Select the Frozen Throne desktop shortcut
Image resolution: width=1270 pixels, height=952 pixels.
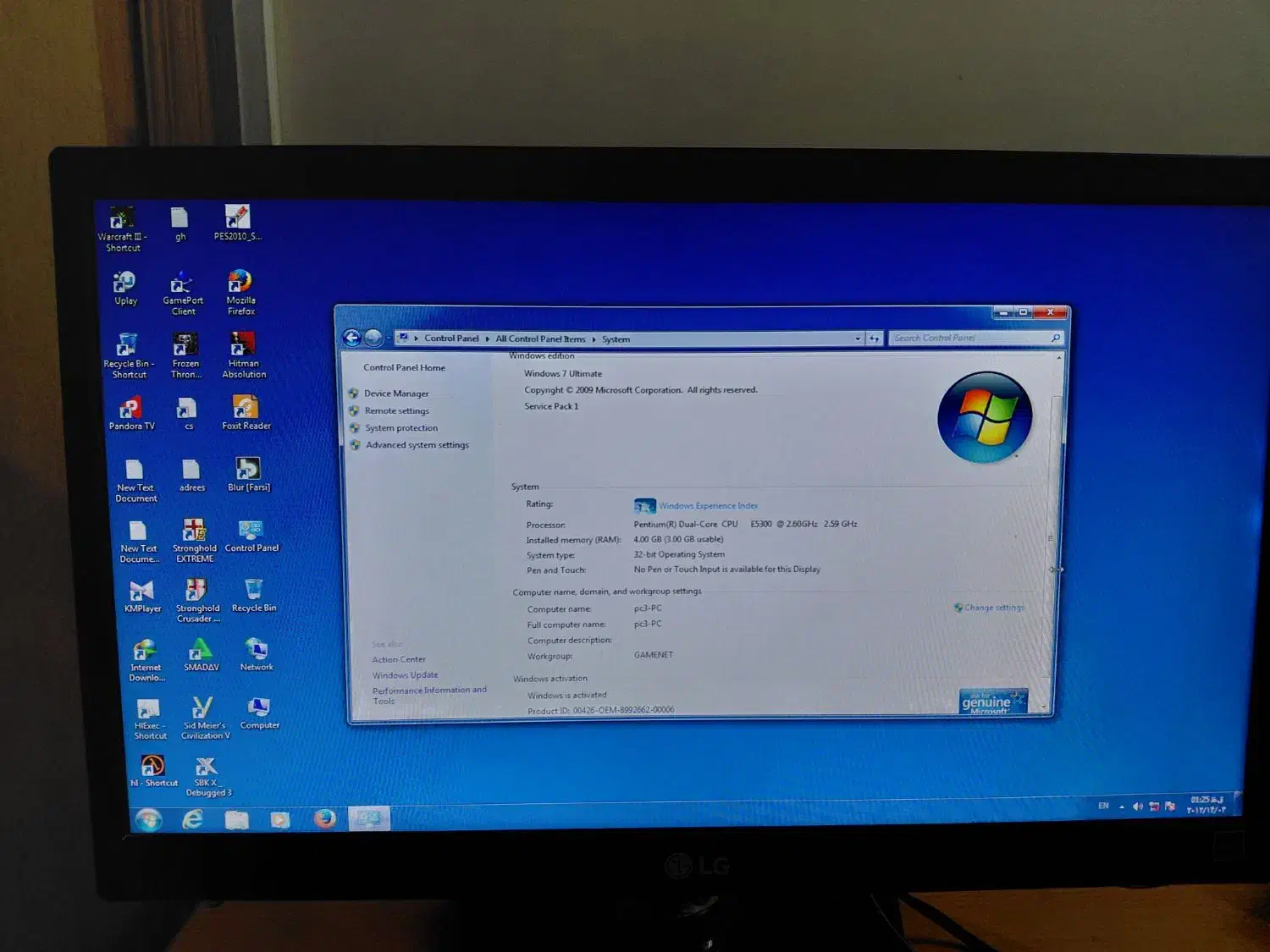[185, 355]
